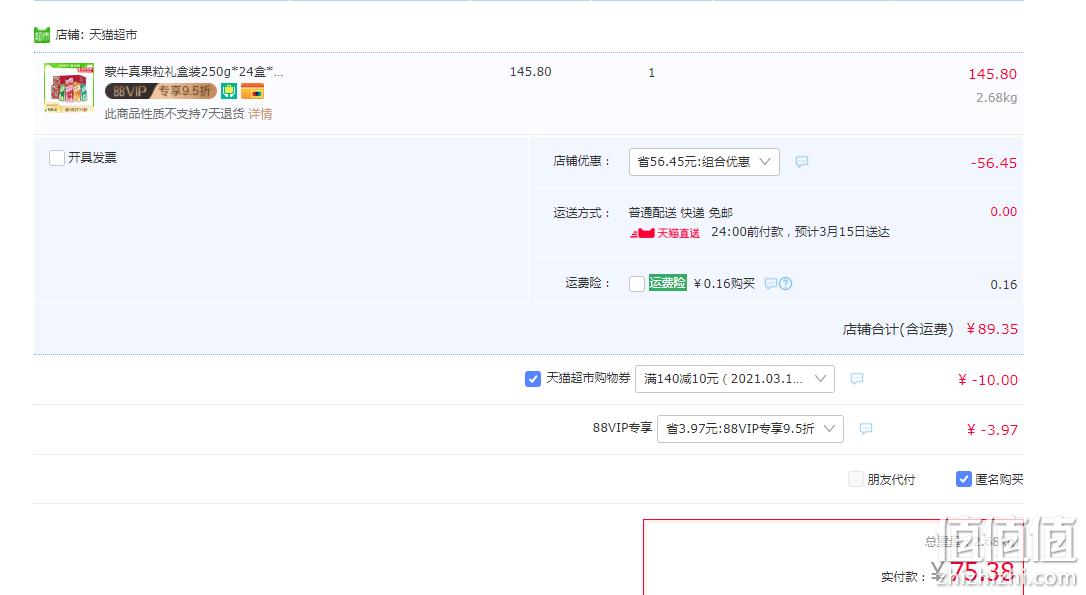Click the 店铺合计 total ¥89.35
The image size is (1086, 595).
[992, 329]
